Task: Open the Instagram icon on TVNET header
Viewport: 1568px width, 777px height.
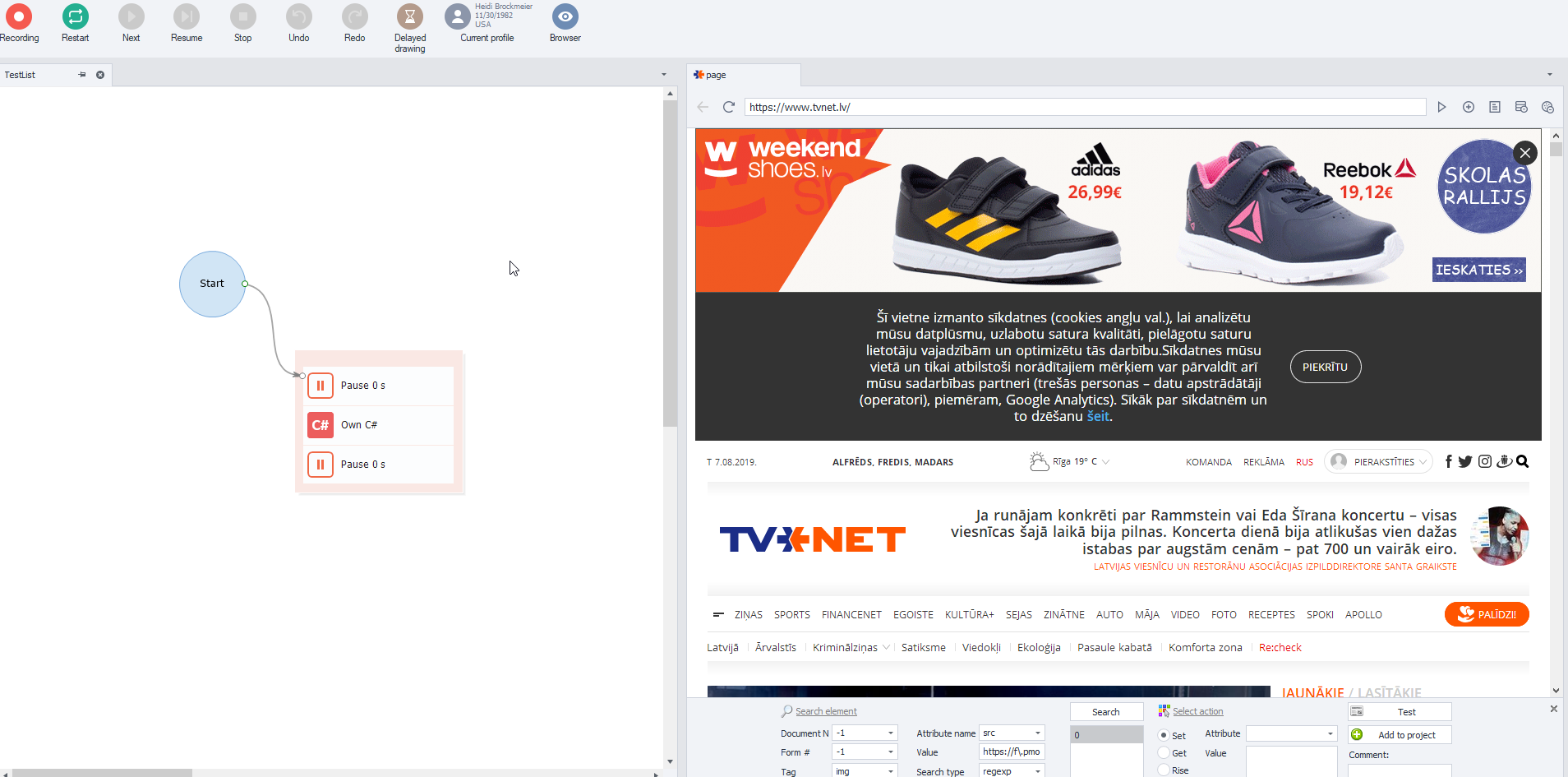Action: 1484,461
